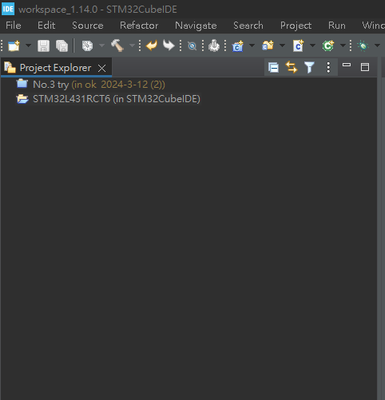Click the Debug bug icon
Viewport: 385px width, 400px height.
pos(363,46)
